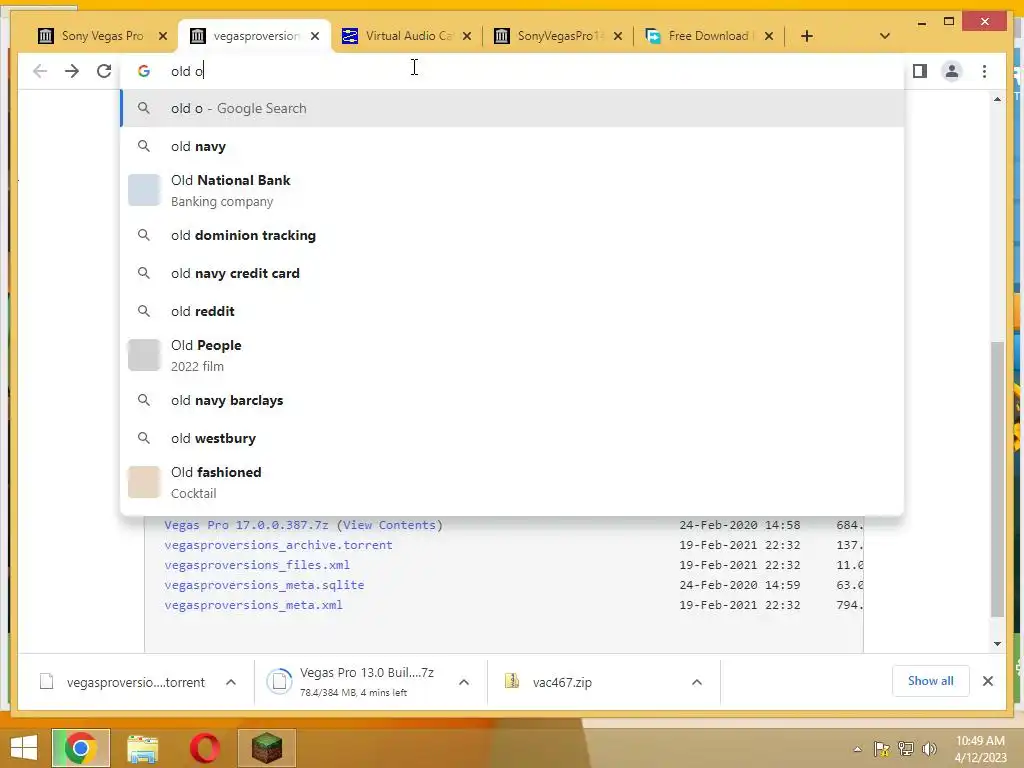
Task: Toggle the browser side panel icon
Action: (x=920, y=71)
